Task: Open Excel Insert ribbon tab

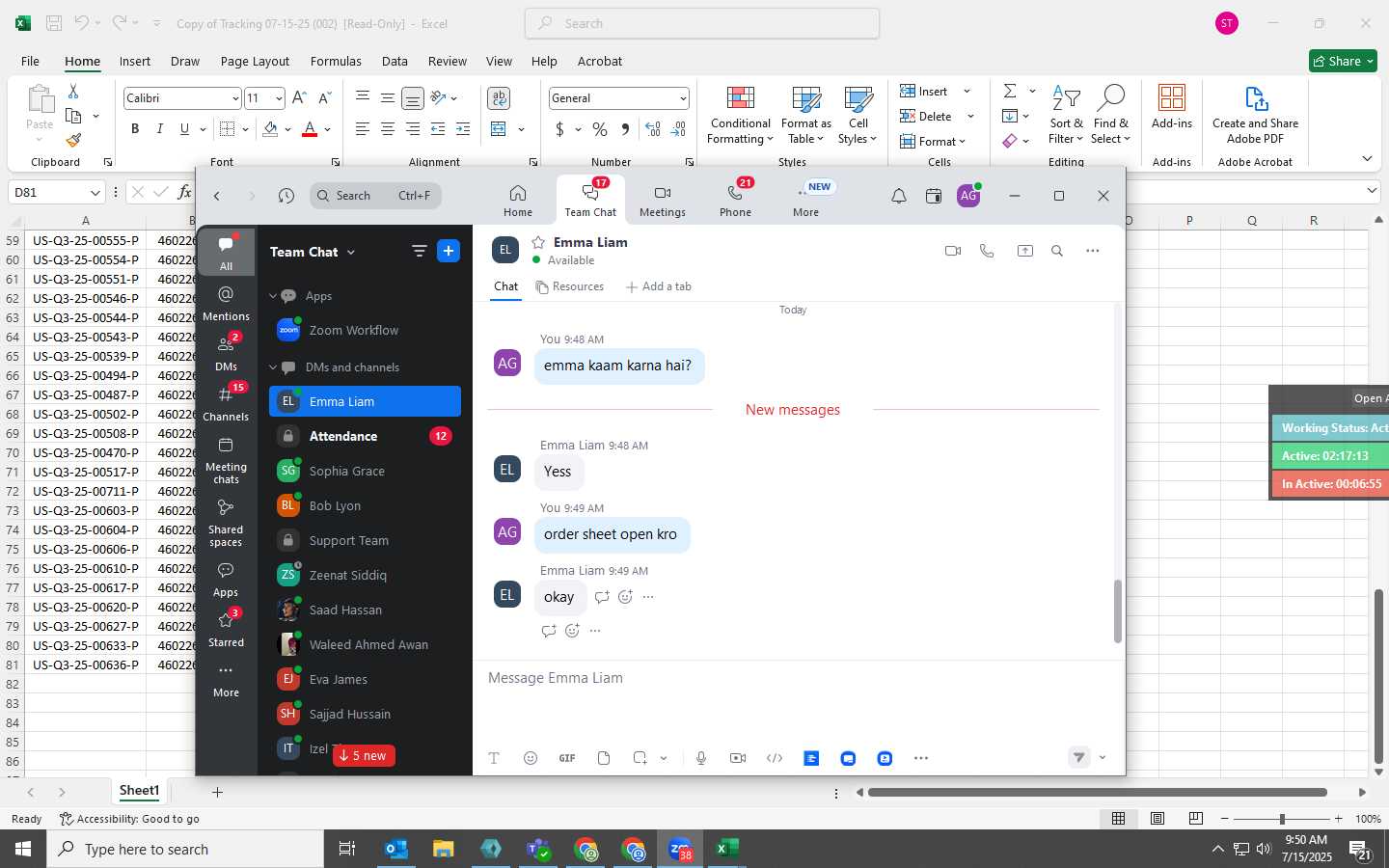Action: [x=135, y=61]
